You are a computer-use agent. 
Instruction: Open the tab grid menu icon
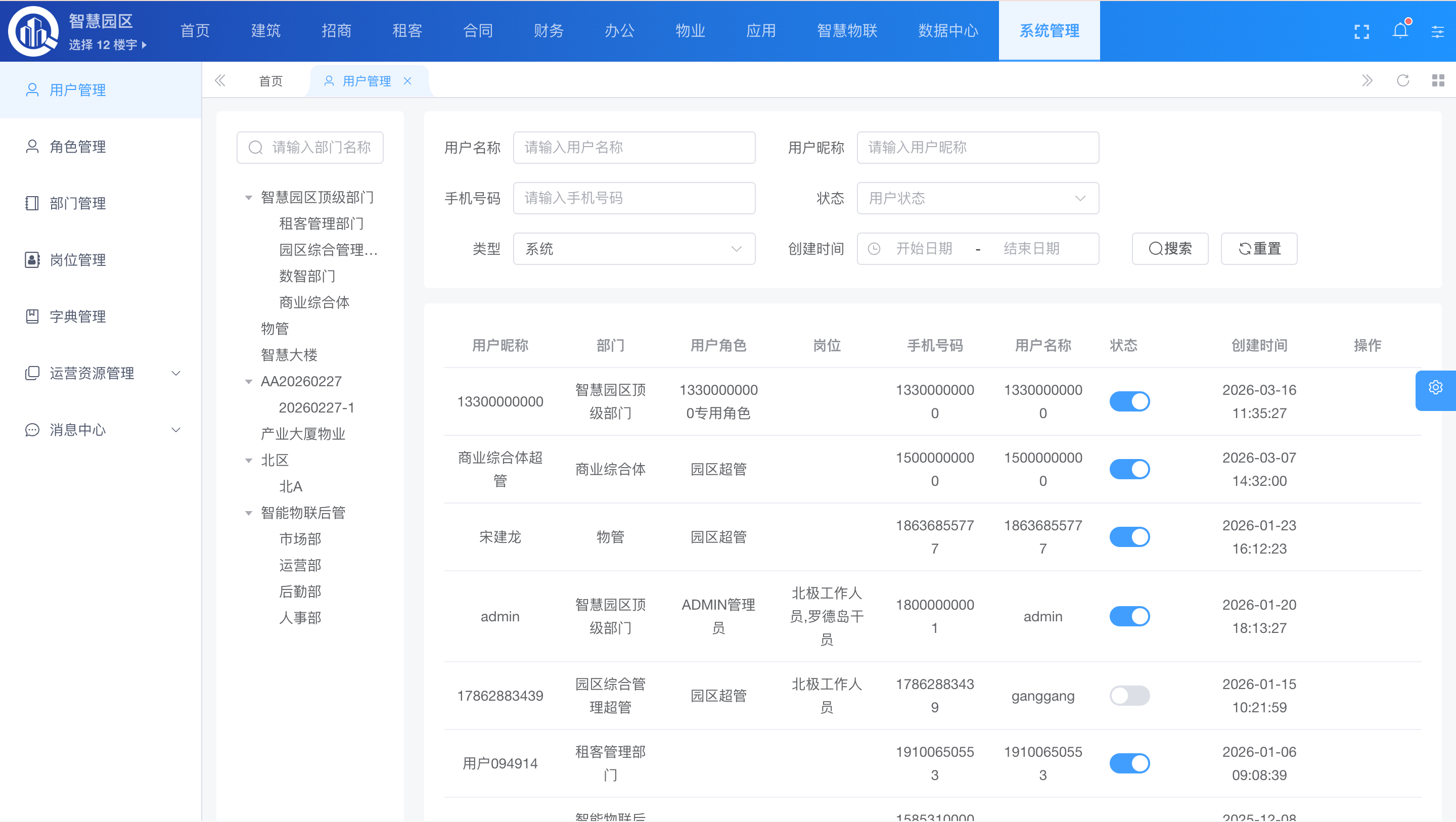click(1438, 81)
